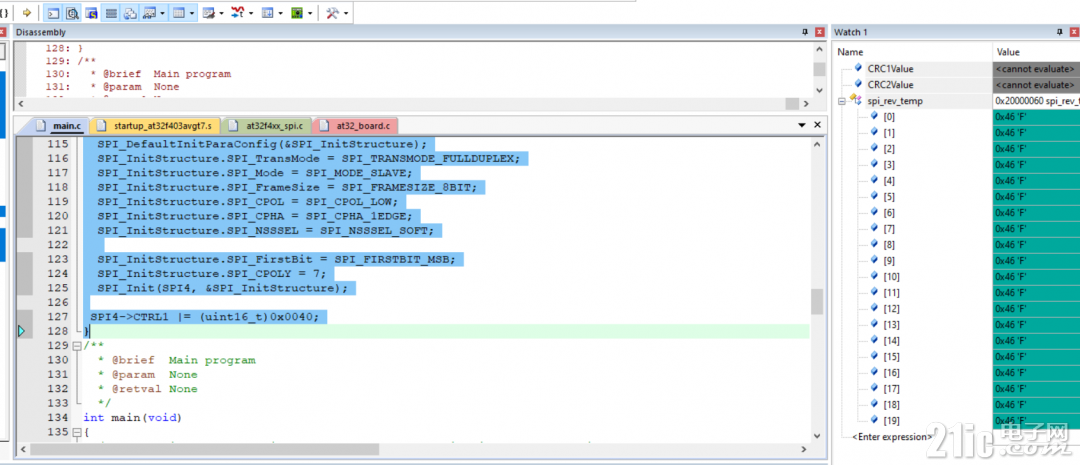Click the array icon beside spi_rev_temp

point(855,101)
